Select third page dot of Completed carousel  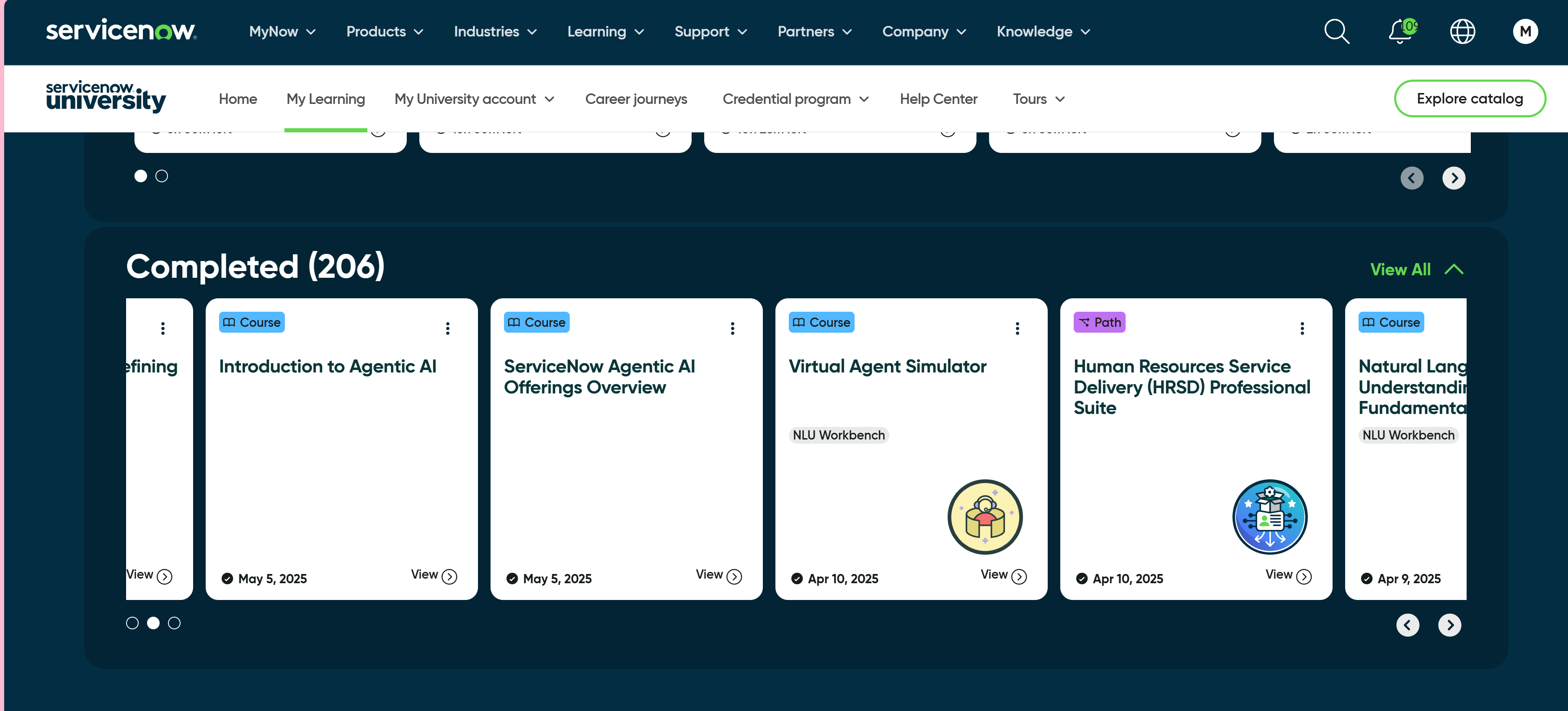coord(174,623)
